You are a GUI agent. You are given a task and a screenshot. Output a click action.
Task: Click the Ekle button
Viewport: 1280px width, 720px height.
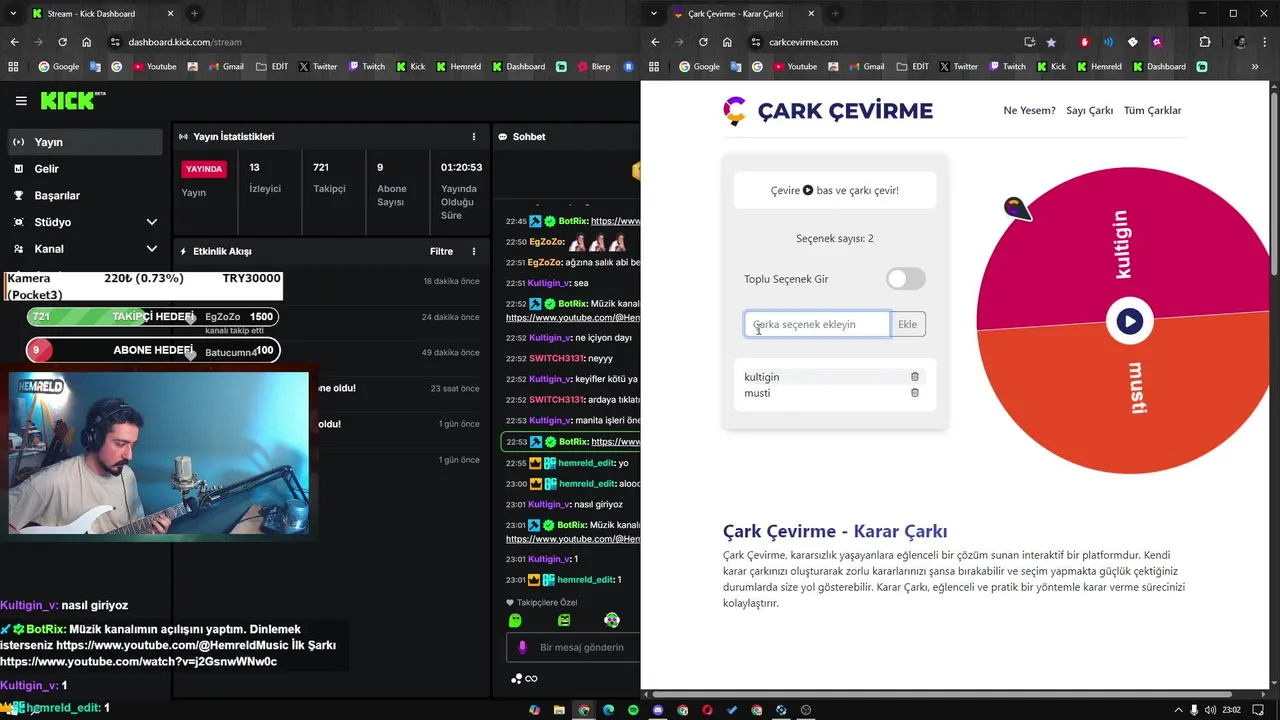click(x=907, y=324)
